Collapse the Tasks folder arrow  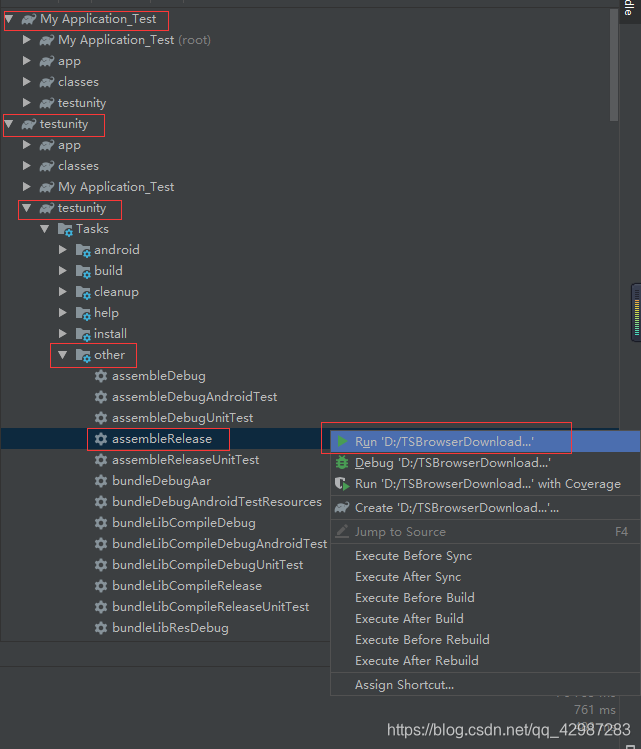coord(45,229)
